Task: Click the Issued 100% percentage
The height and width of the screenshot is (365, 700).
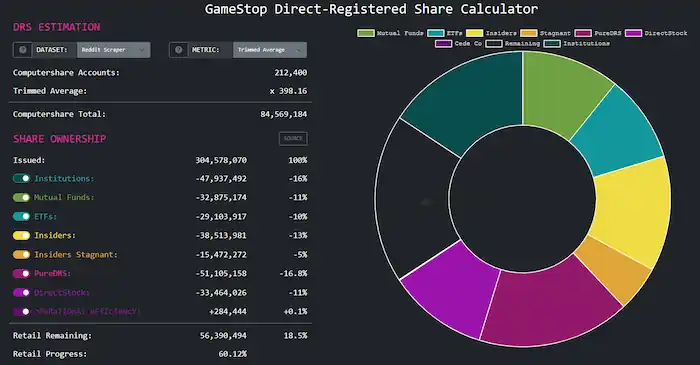Action: point(297,160)
